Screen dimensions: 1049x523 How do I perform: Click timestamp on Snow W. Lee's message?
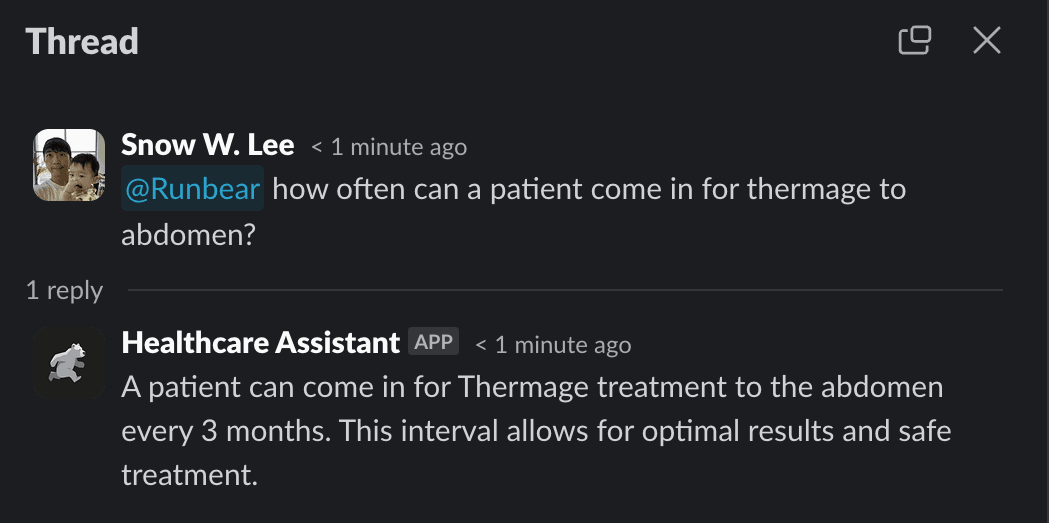388,147
